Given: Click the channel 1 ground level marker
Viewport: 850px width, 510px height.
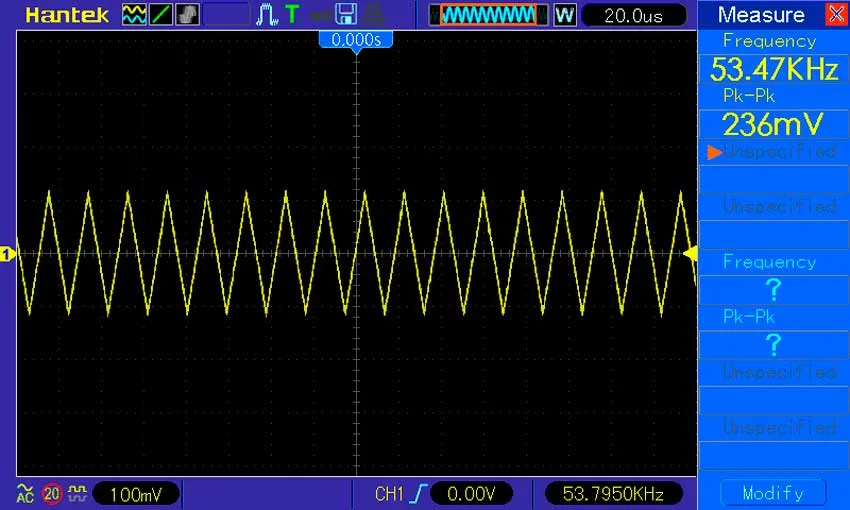Looking at the screenshot, I should (x=7, y=255).
